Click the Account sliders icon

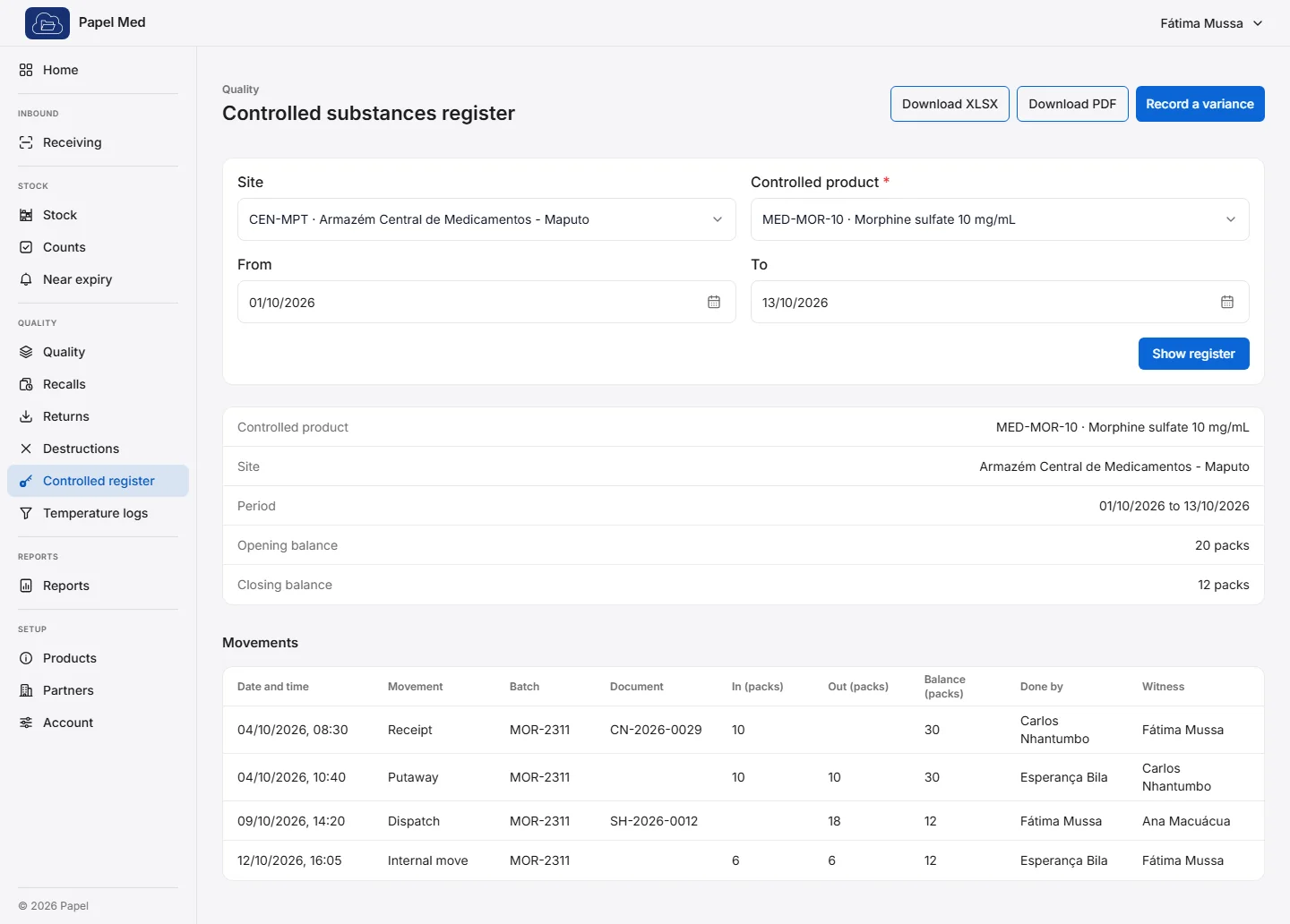(x=26, y=723)
